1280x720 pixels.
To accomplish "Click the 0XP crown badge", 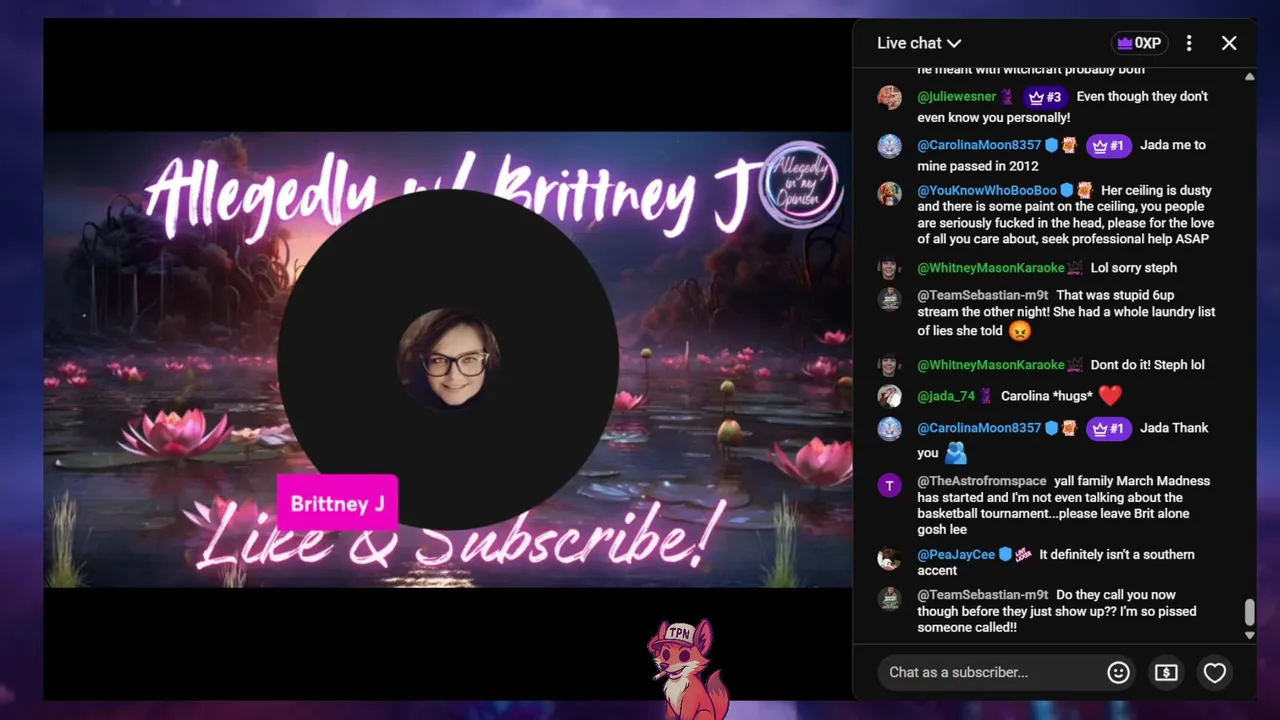I will click(x=1139, y=43).
